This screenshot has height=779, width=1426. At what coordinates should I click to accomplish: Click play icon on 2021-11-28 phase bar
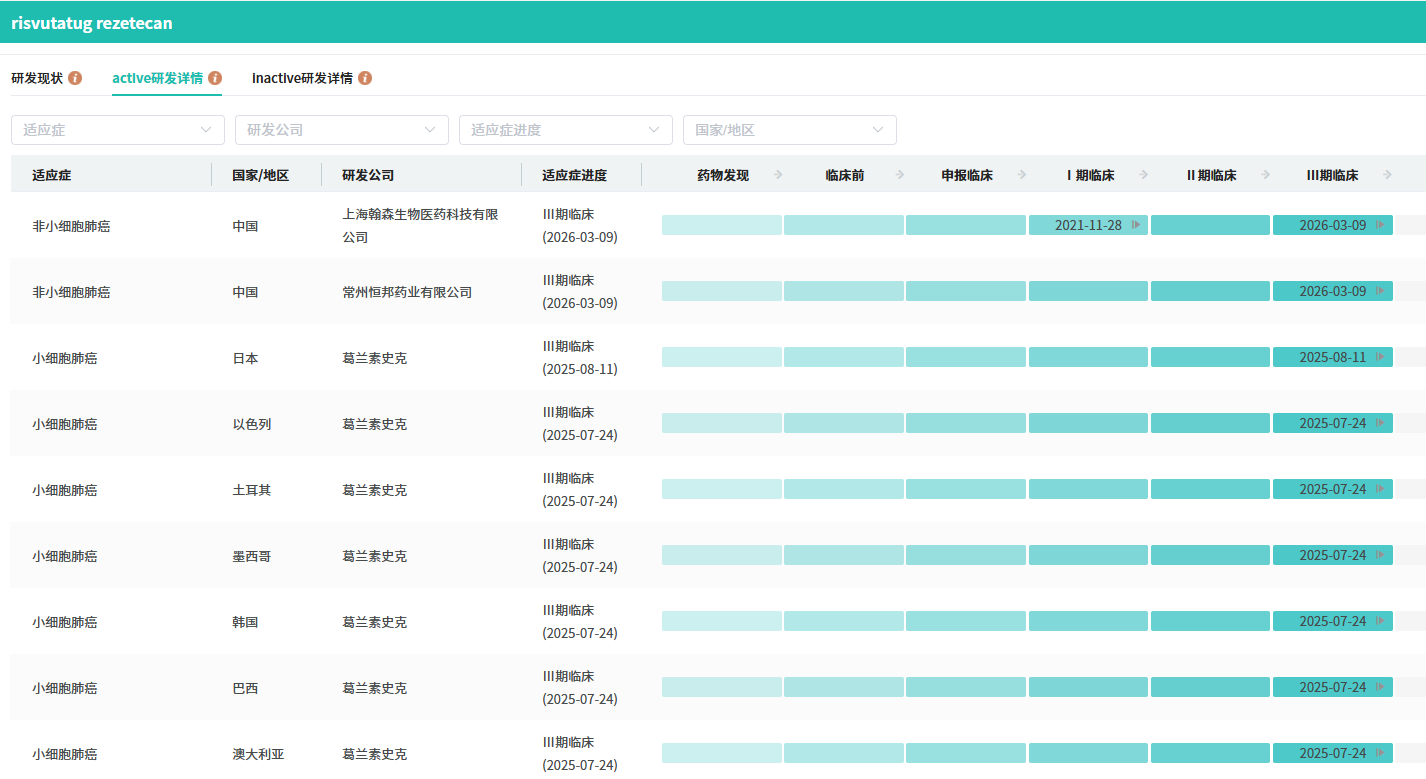pos(1136,225)
